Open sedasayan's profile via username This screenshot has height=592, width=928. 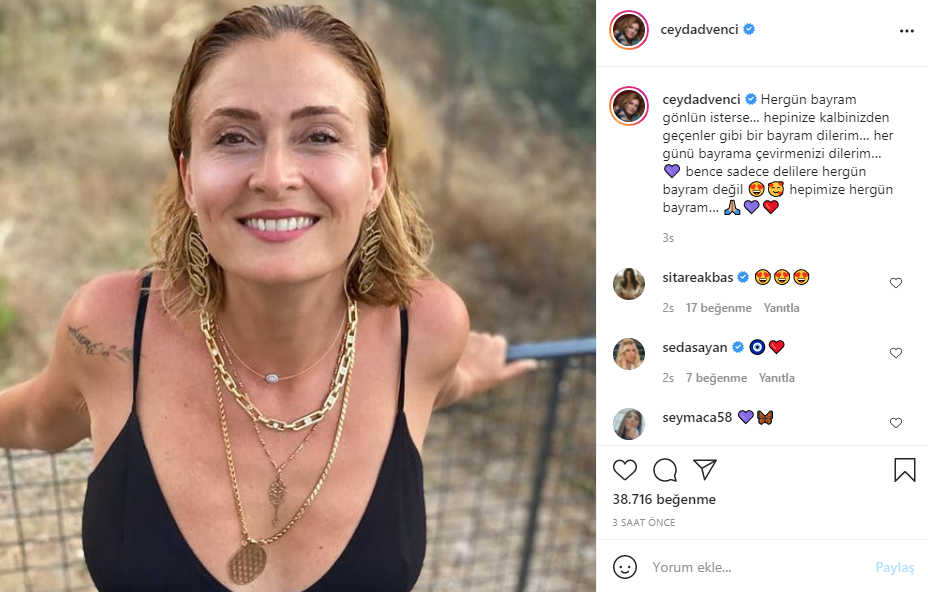tap(695, 347)
